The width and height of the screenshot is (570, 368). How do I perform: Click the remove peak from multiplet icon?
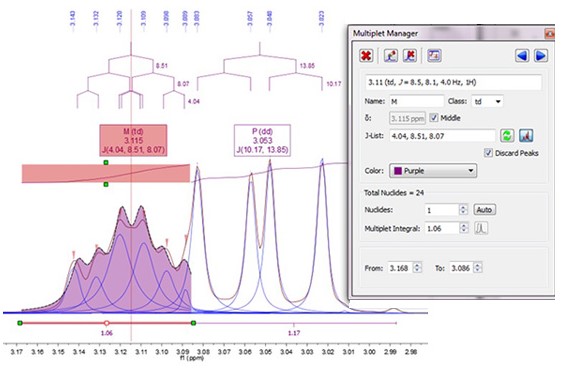(410, 56)
